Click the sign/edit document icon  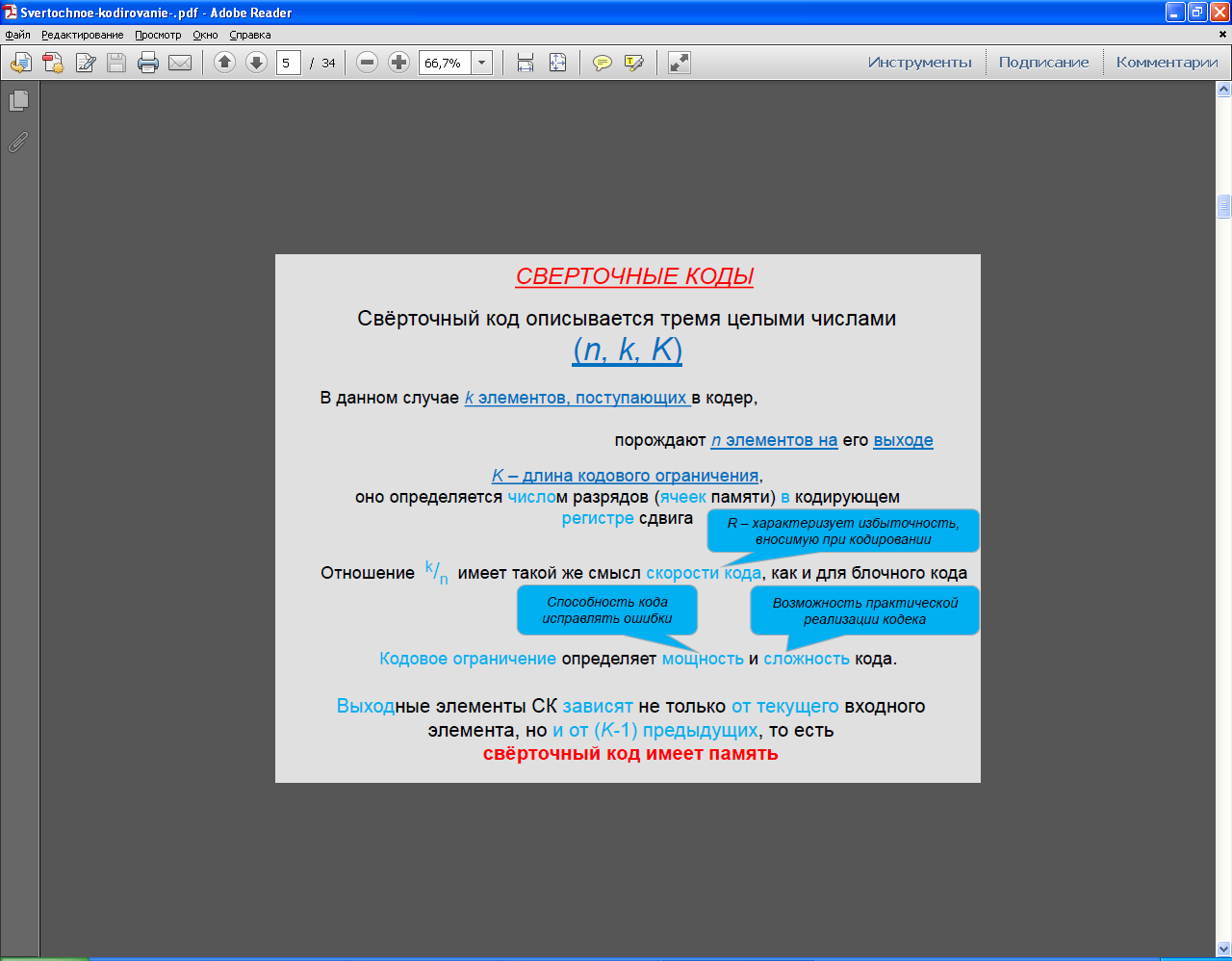coord(86,63)
